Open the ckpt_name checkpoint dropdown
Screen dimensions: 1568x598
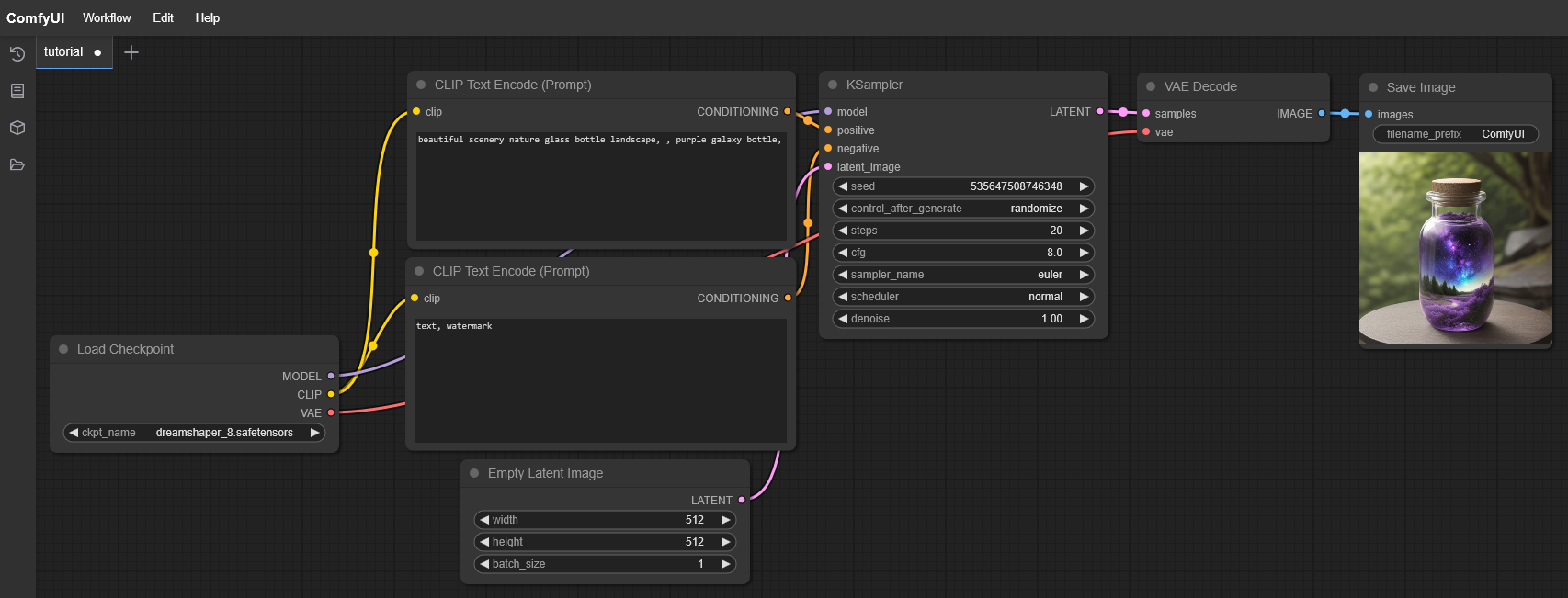tap(194, 433)
